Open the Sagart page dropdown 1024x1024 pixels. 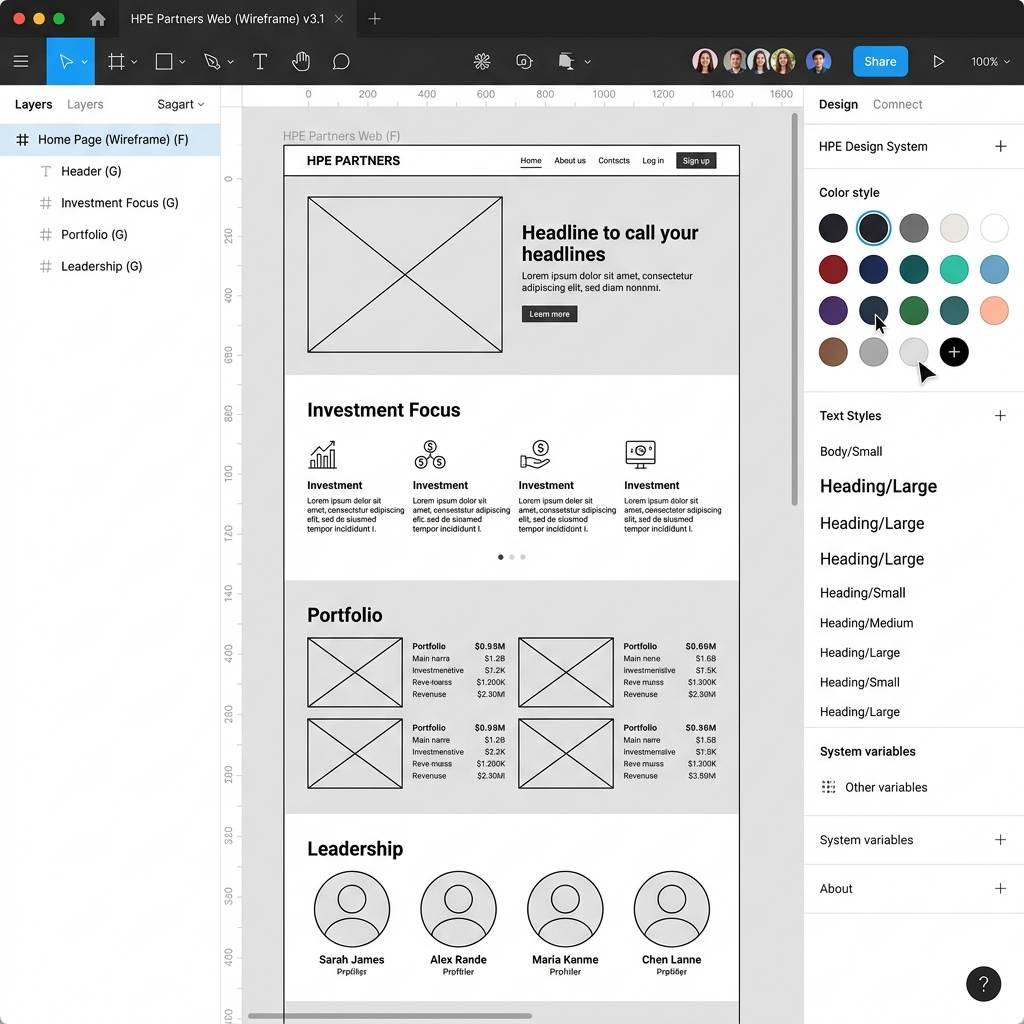point(181,104)
